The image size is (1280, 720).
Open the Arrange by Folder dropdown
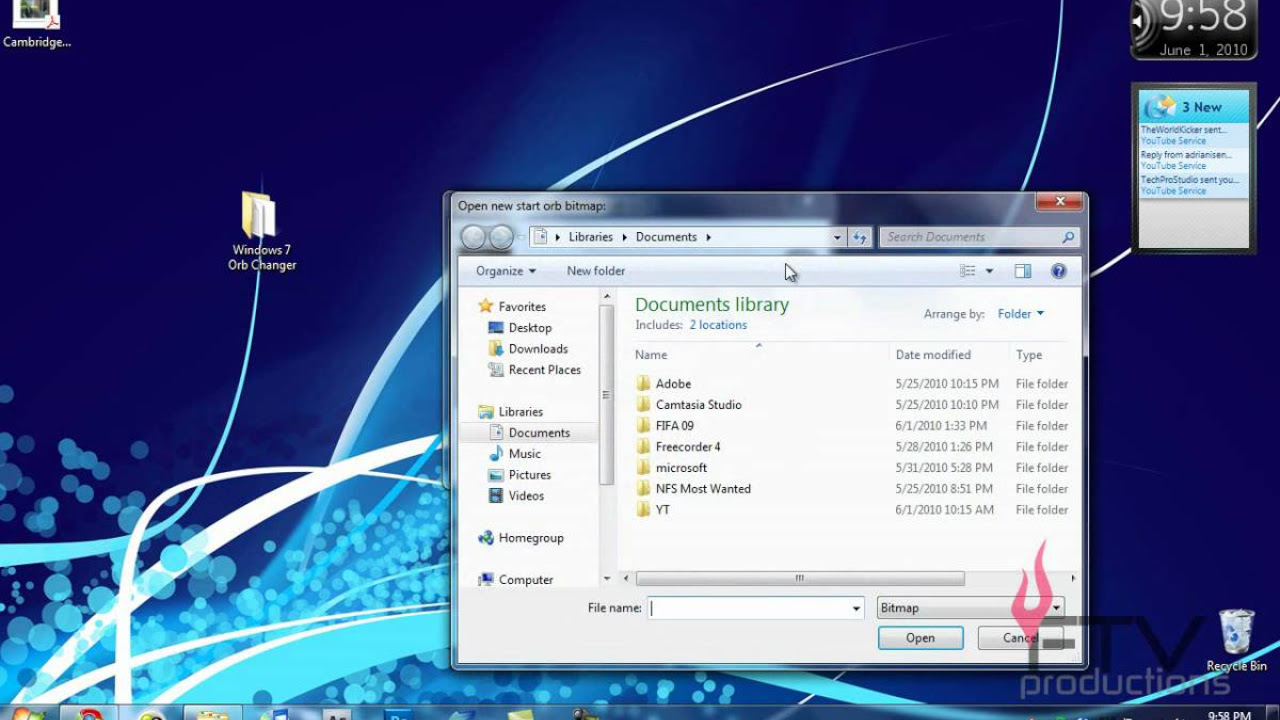coord(1021,314)
